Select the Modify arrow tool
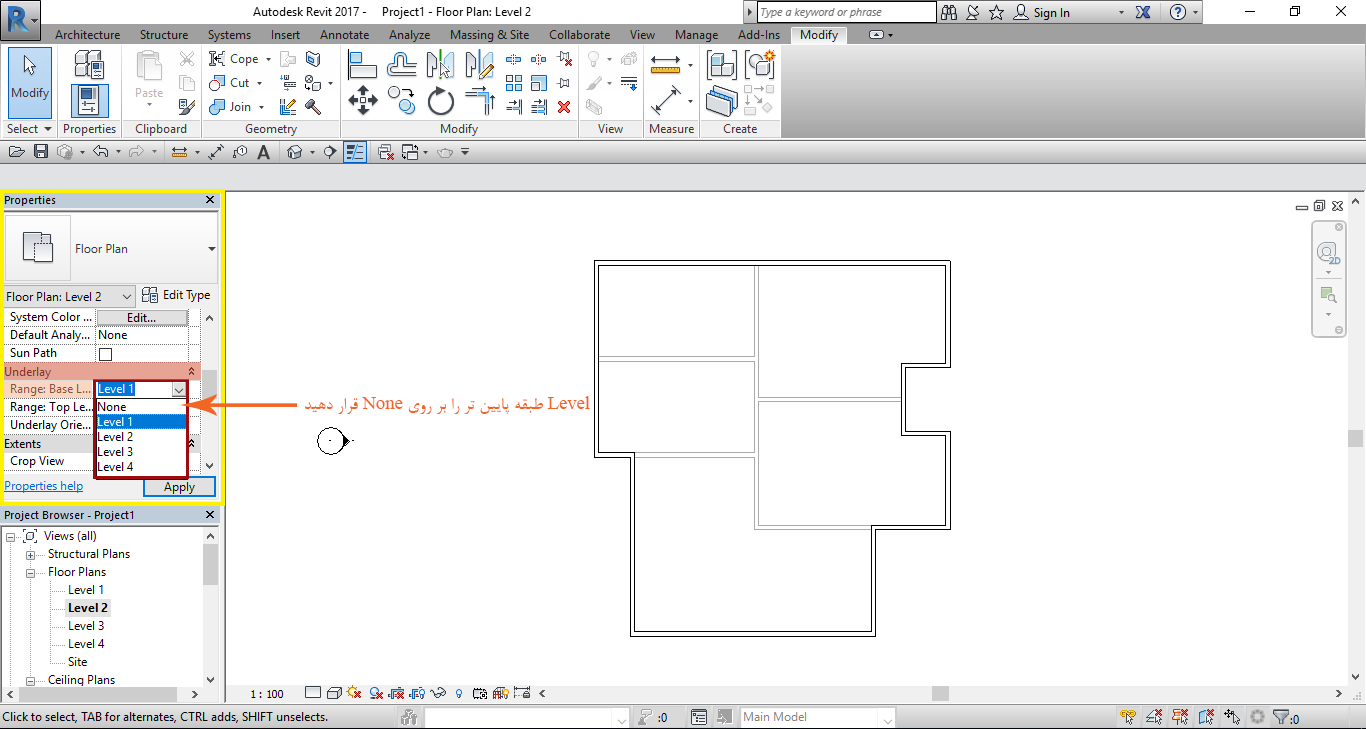Image resolution: width=1366 pixels, height=729 pixels. [x=30, y=82]
